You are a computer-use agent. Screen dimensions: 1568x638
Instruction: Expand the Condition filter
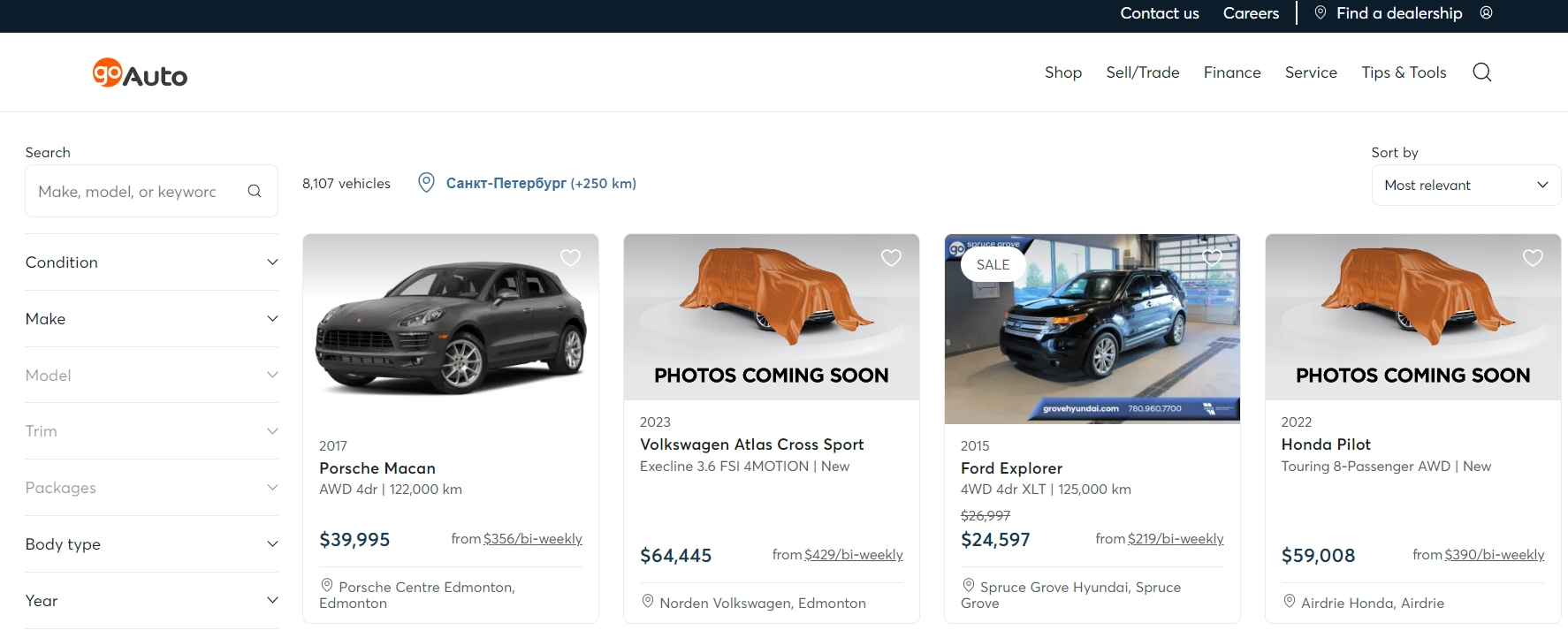[x=152, y=262]
